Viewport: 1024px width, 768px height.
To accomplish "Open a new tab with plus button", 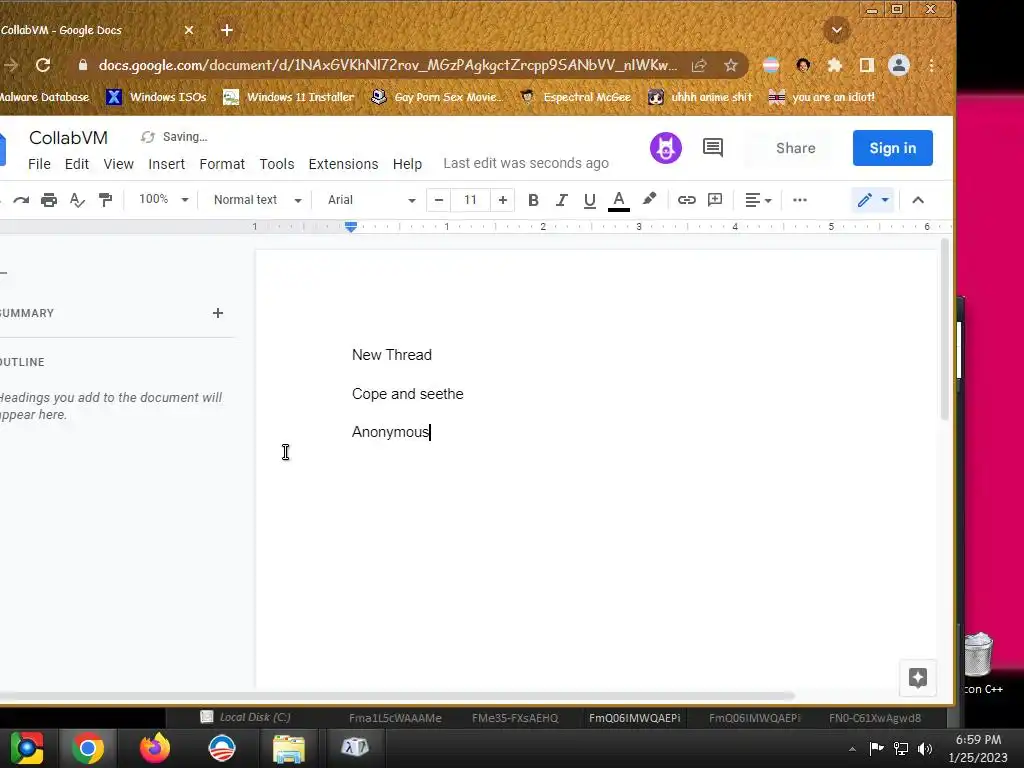I will [227, 30].
